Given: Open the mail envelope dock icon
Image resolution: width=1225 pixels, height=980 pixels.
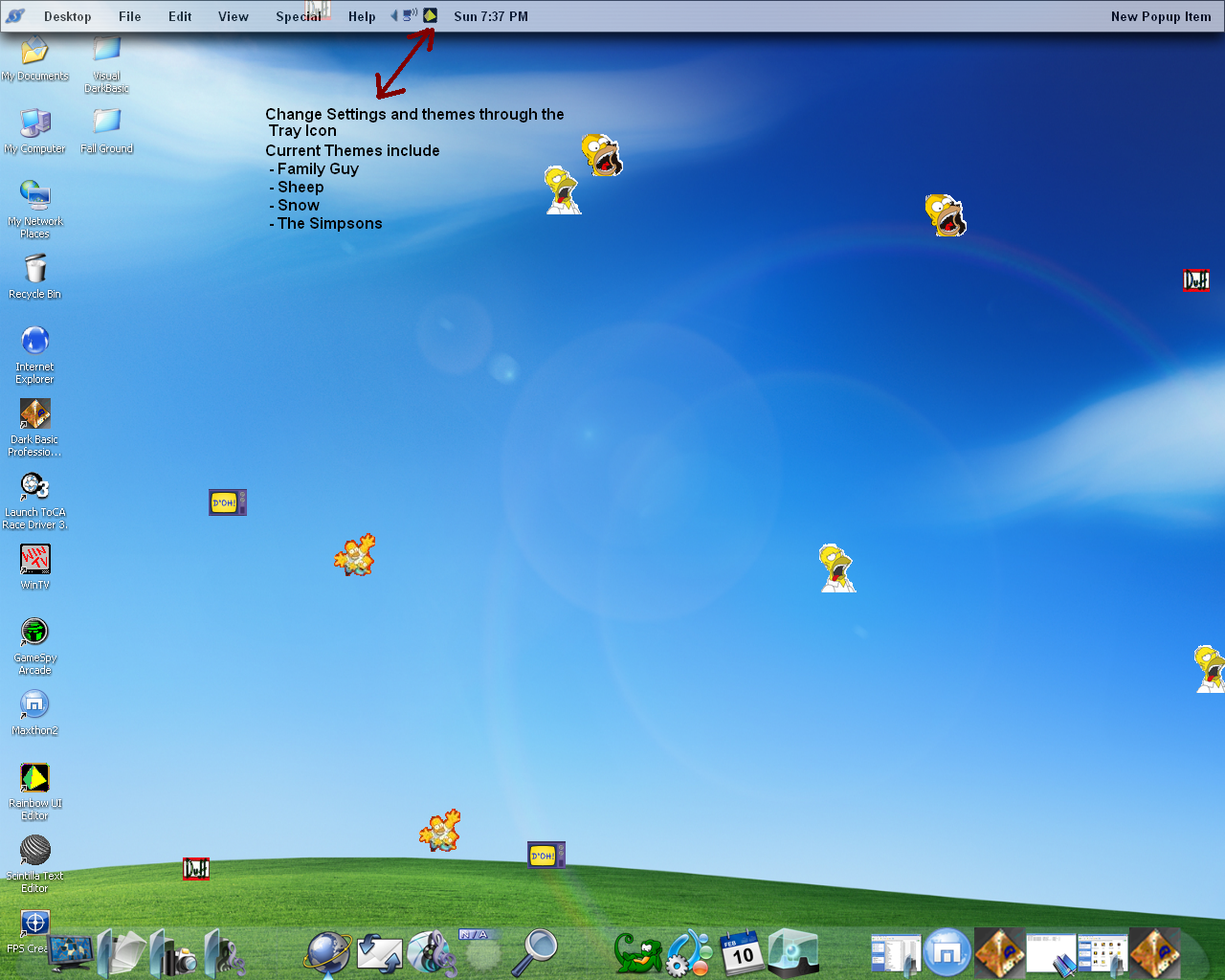Looking at the screenshot, I should 380,954.
